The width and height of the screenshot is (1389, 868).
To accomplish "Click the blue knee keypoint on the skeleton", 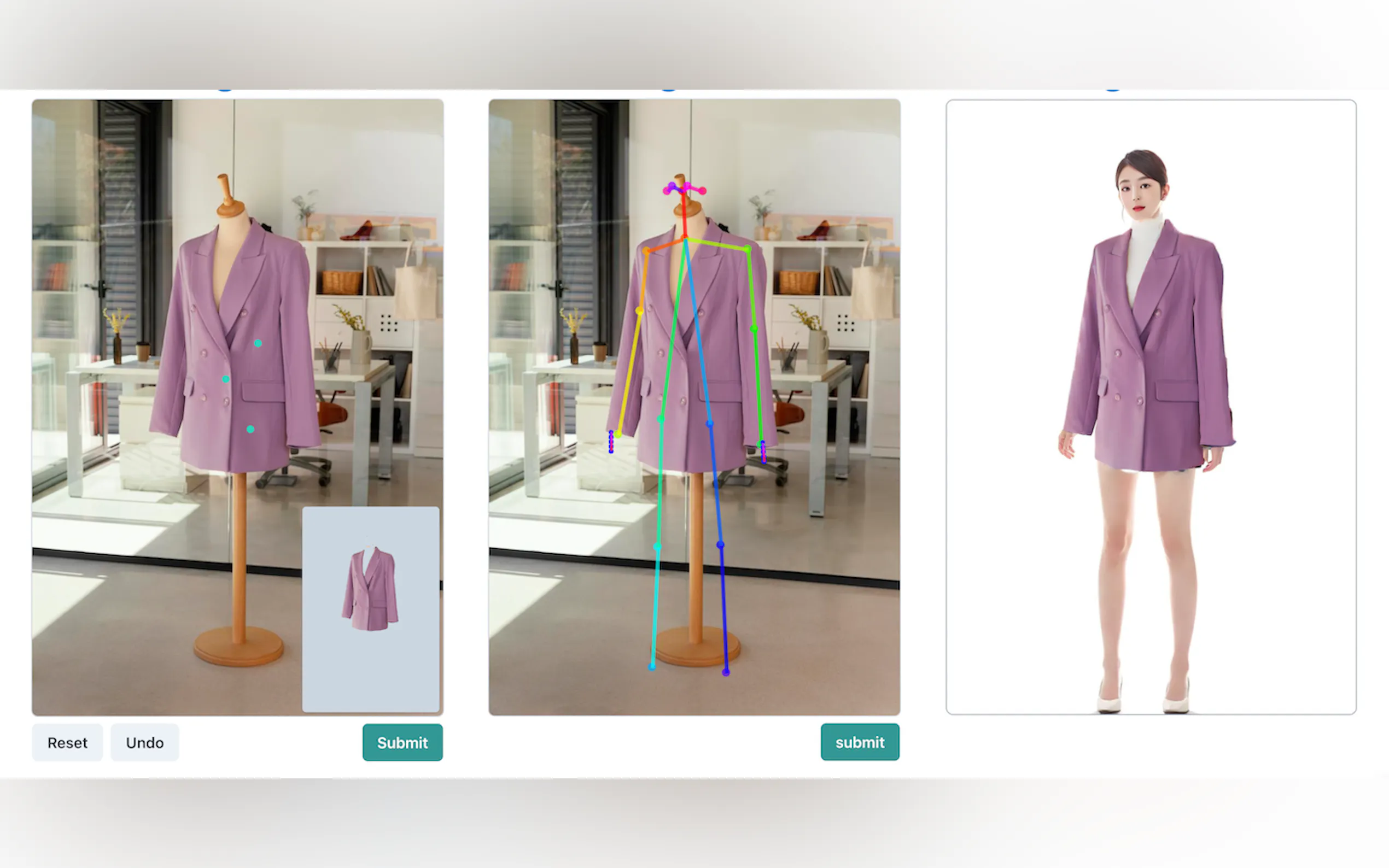I will 720,544.
